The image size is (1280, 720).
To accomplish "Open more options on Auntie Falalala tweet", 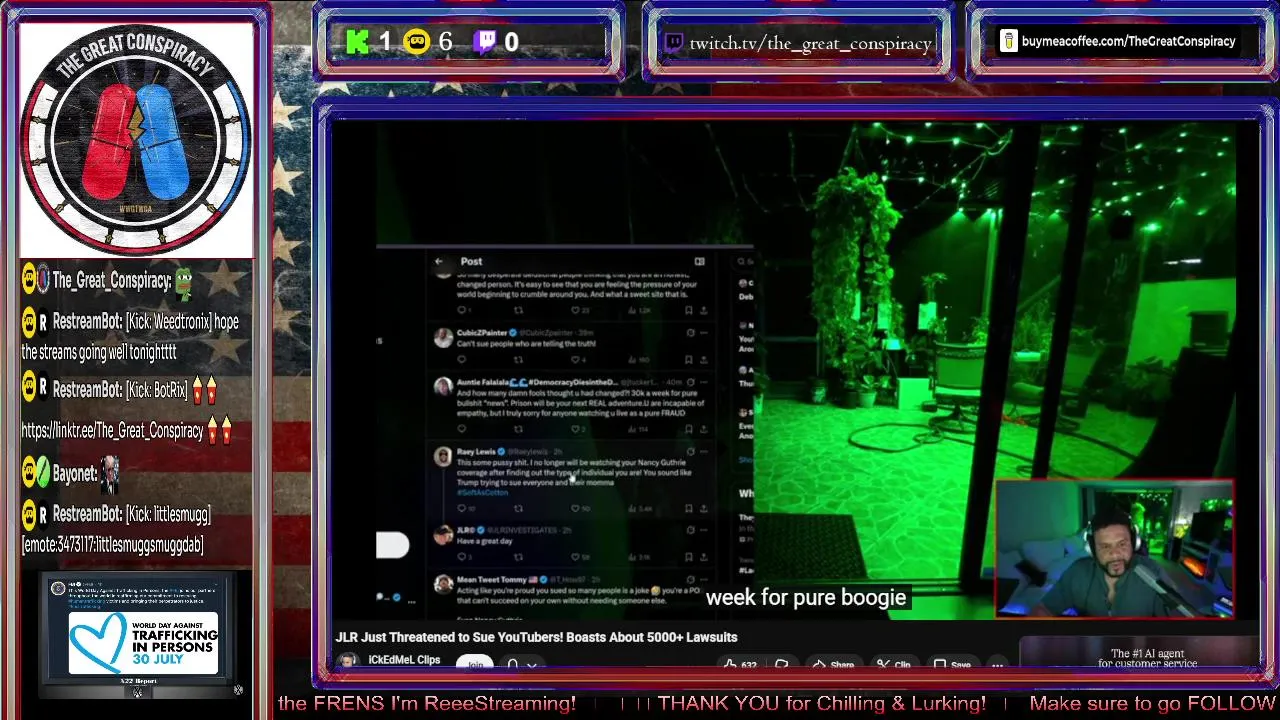I will point(704,382).
